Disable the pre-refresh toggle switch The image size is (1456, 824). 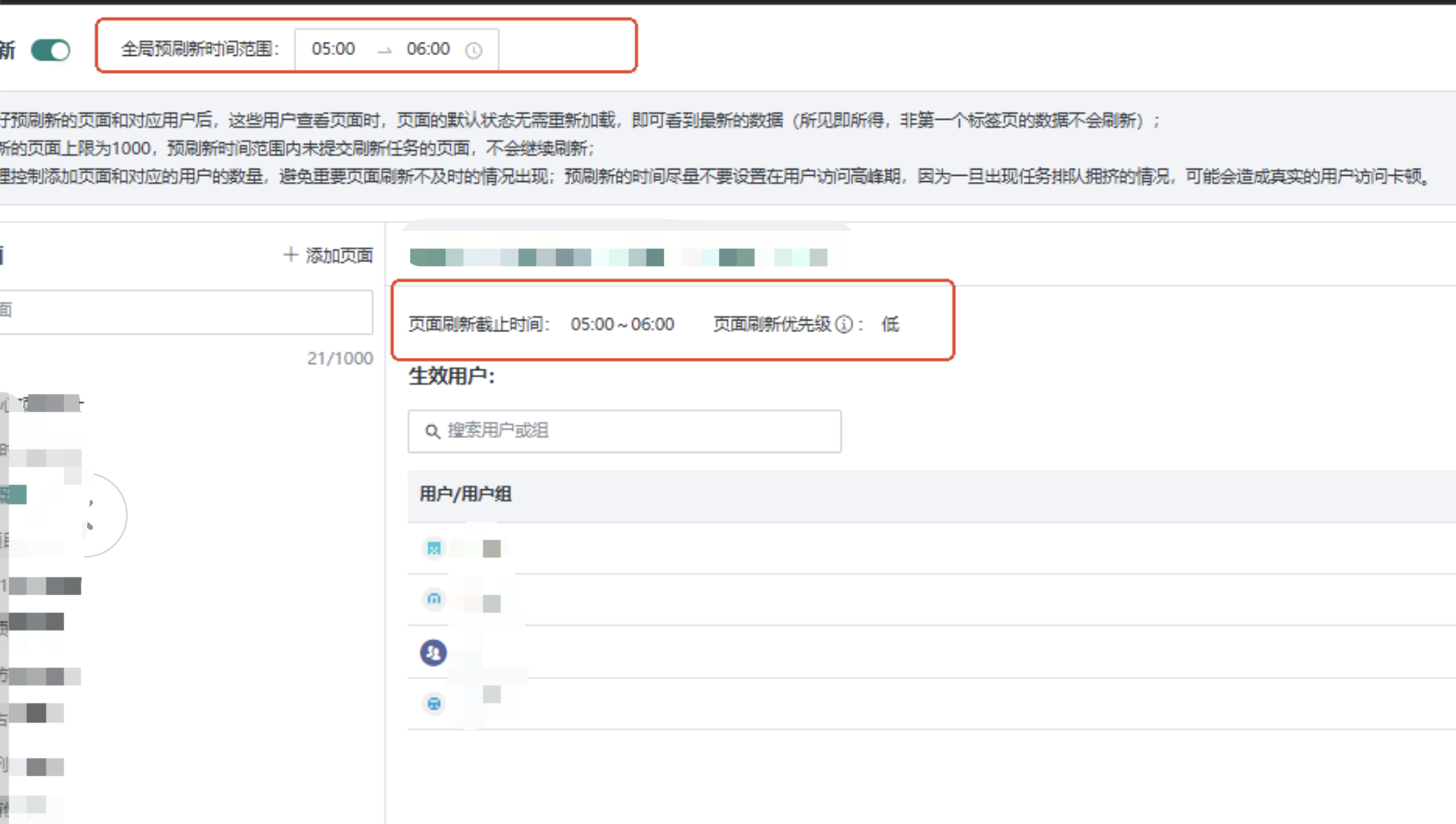(x=51, y=51)
